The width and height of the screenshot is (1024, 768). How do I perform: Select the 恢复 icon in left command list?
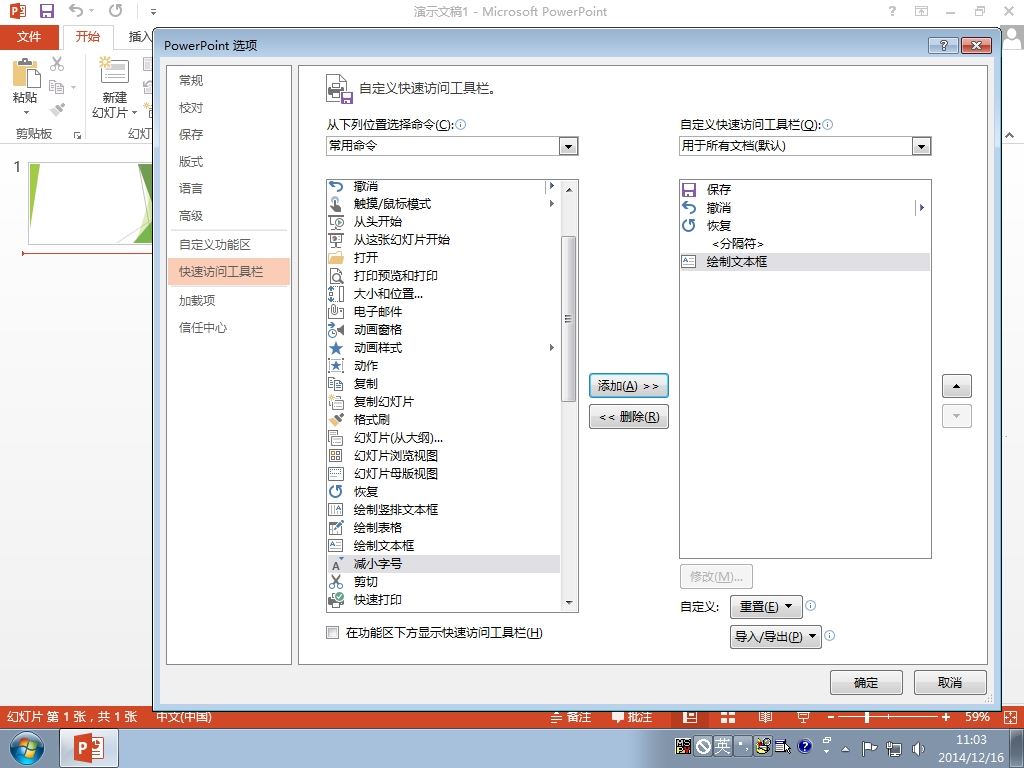[336, 492]
